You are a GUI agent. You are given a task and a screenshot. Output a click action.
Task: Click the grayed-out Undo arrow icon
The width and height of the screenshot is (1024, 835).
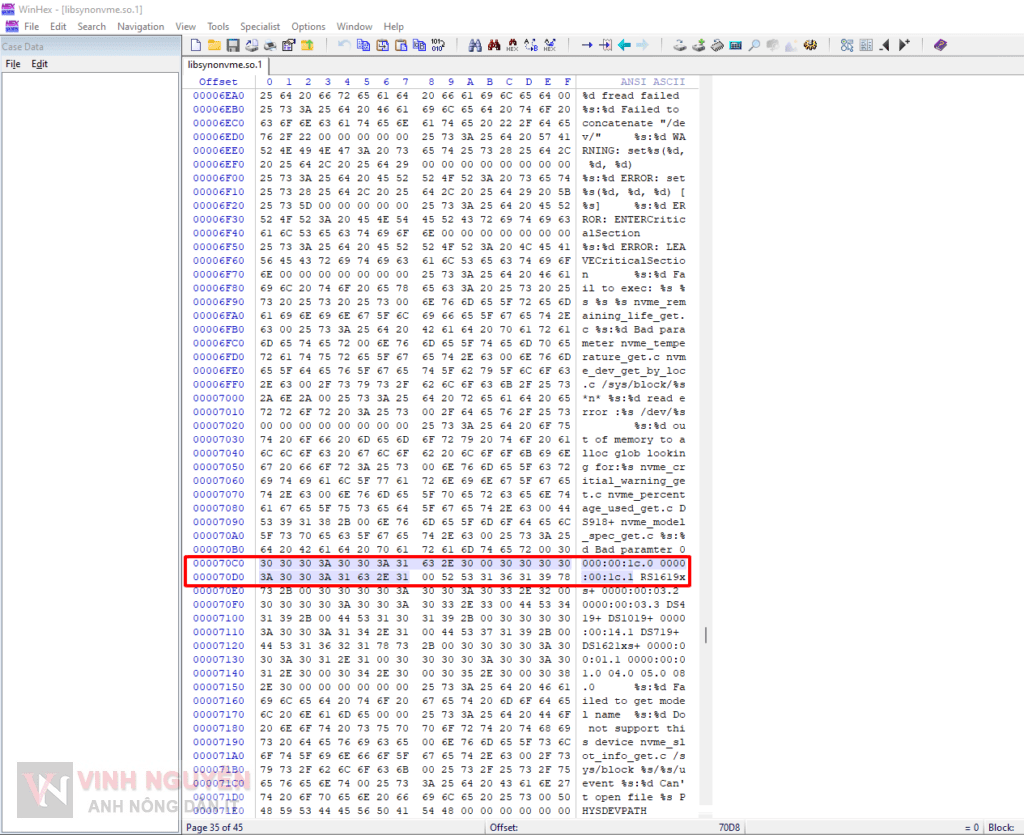click(344, 45)
